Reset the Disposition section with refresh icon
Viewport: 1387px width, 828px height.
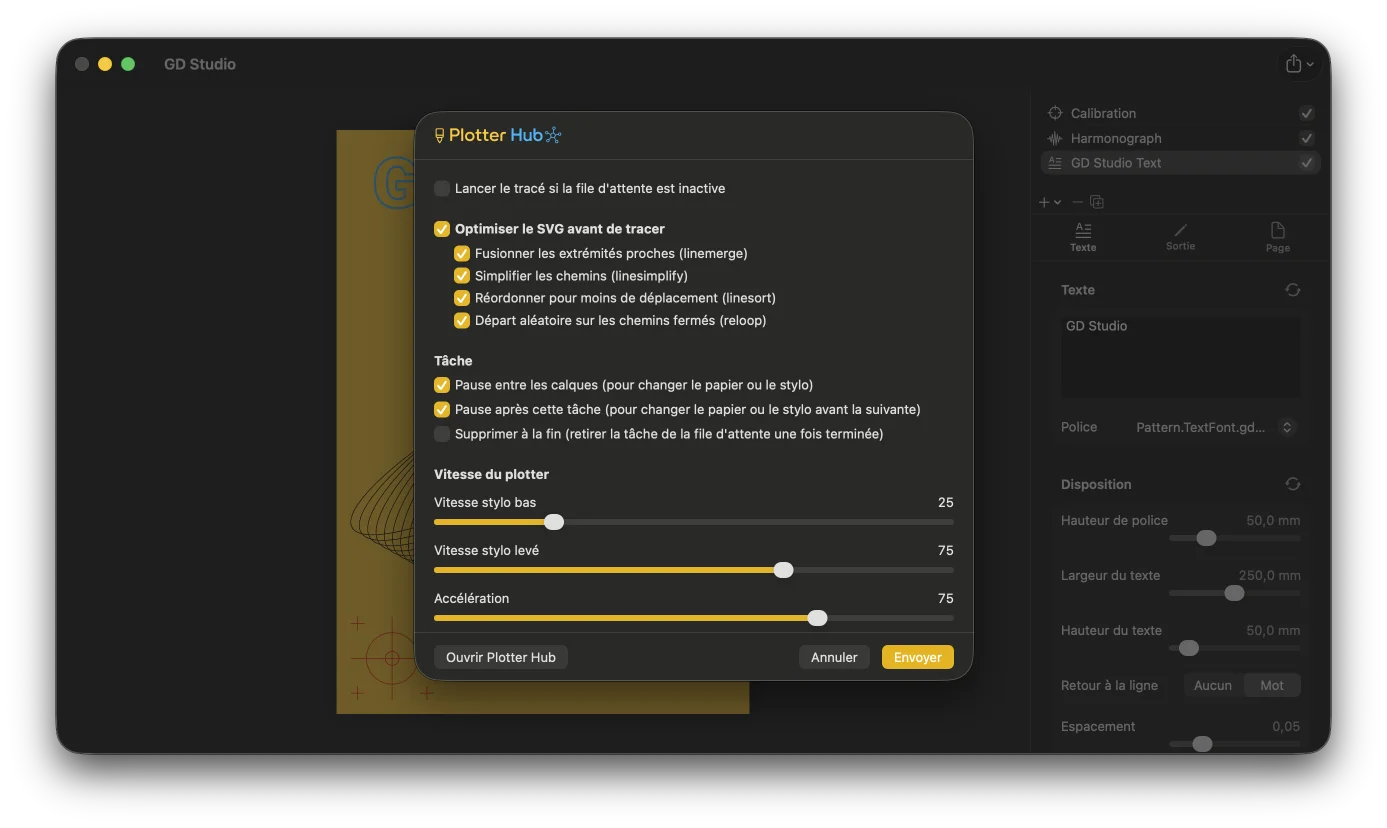pyautogui.click(x=1293, y=484)
